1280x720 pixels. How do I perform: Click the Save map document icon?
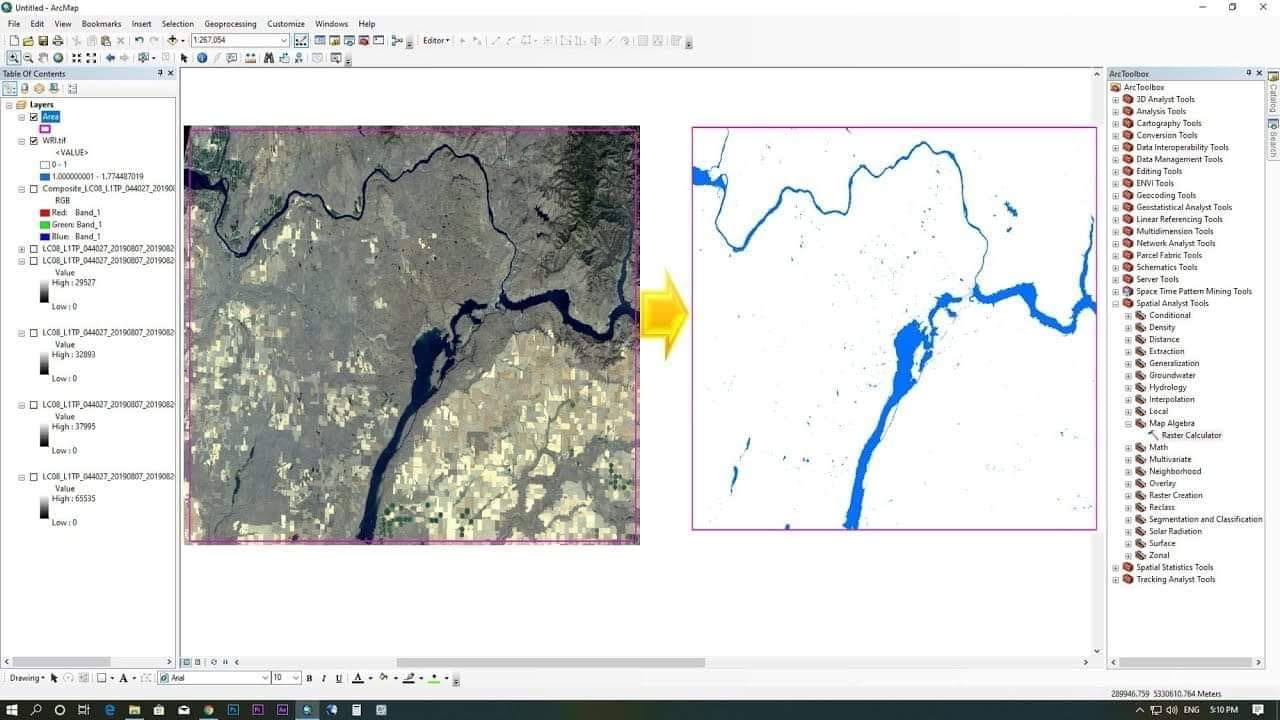coord(43,41)
